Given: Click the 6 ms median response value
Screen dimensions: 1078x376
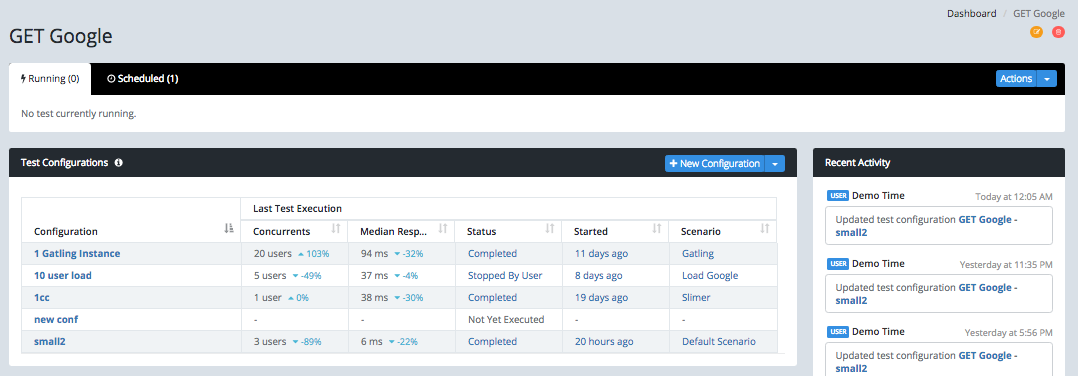Looking at the screenshot, I should pos(371,342).
